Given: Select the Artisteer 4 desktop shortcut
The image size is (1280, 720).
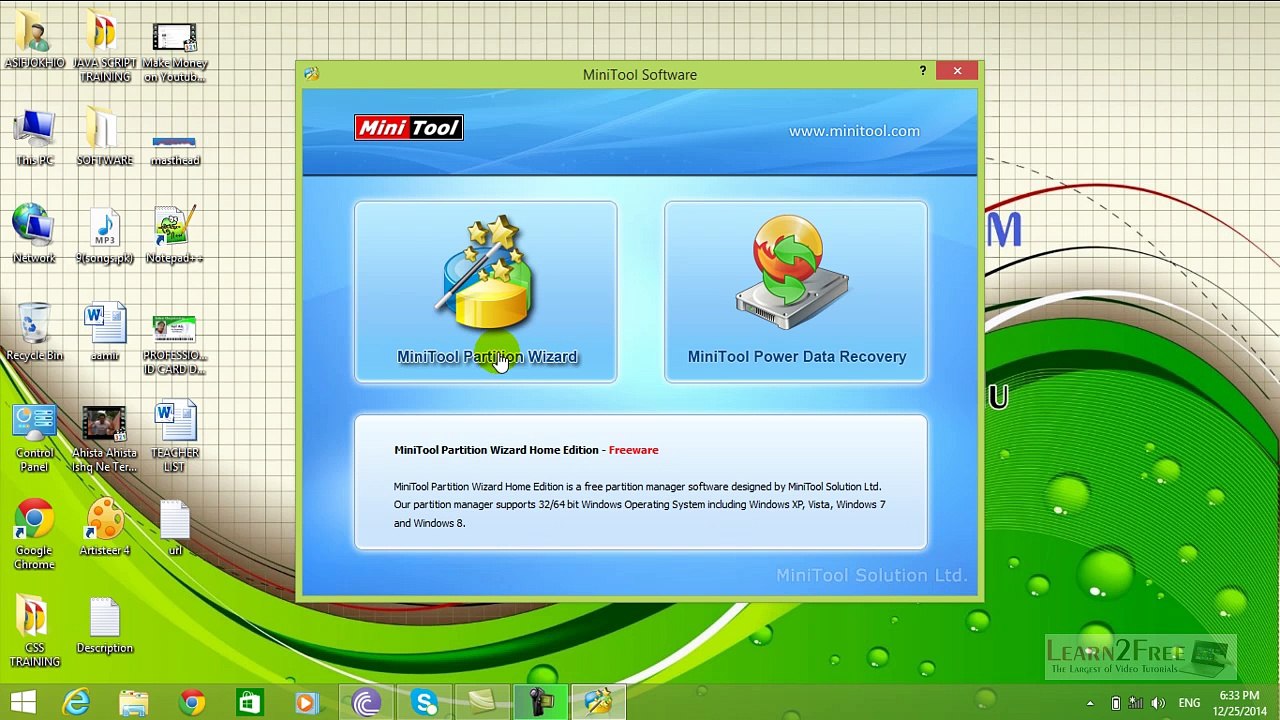Looking at the screenshot, I should click(104, 528).
